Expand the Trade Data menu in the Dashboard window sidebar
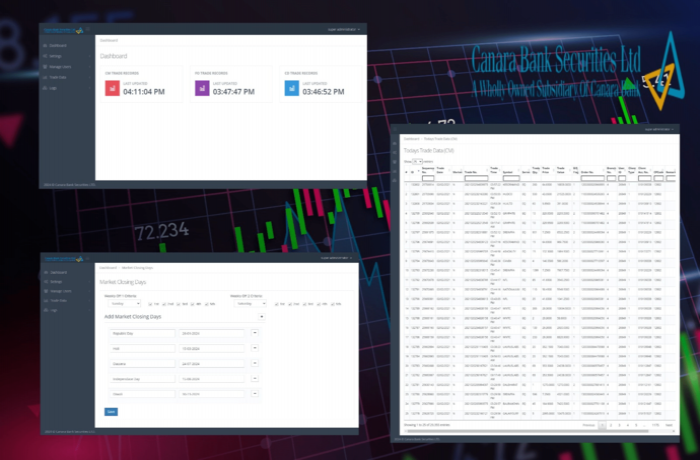700x460 pixels. pos(67,77)
